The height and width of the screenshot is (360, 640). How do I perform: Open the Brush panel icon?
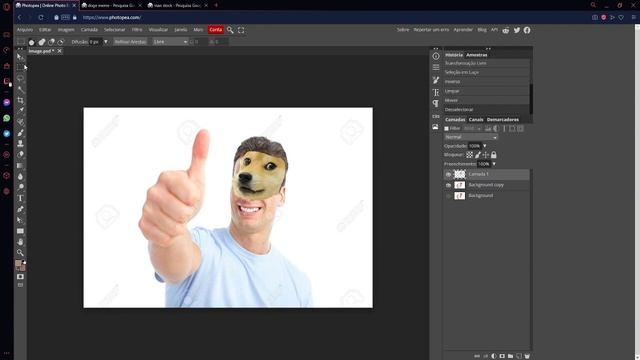coord(436,80)
